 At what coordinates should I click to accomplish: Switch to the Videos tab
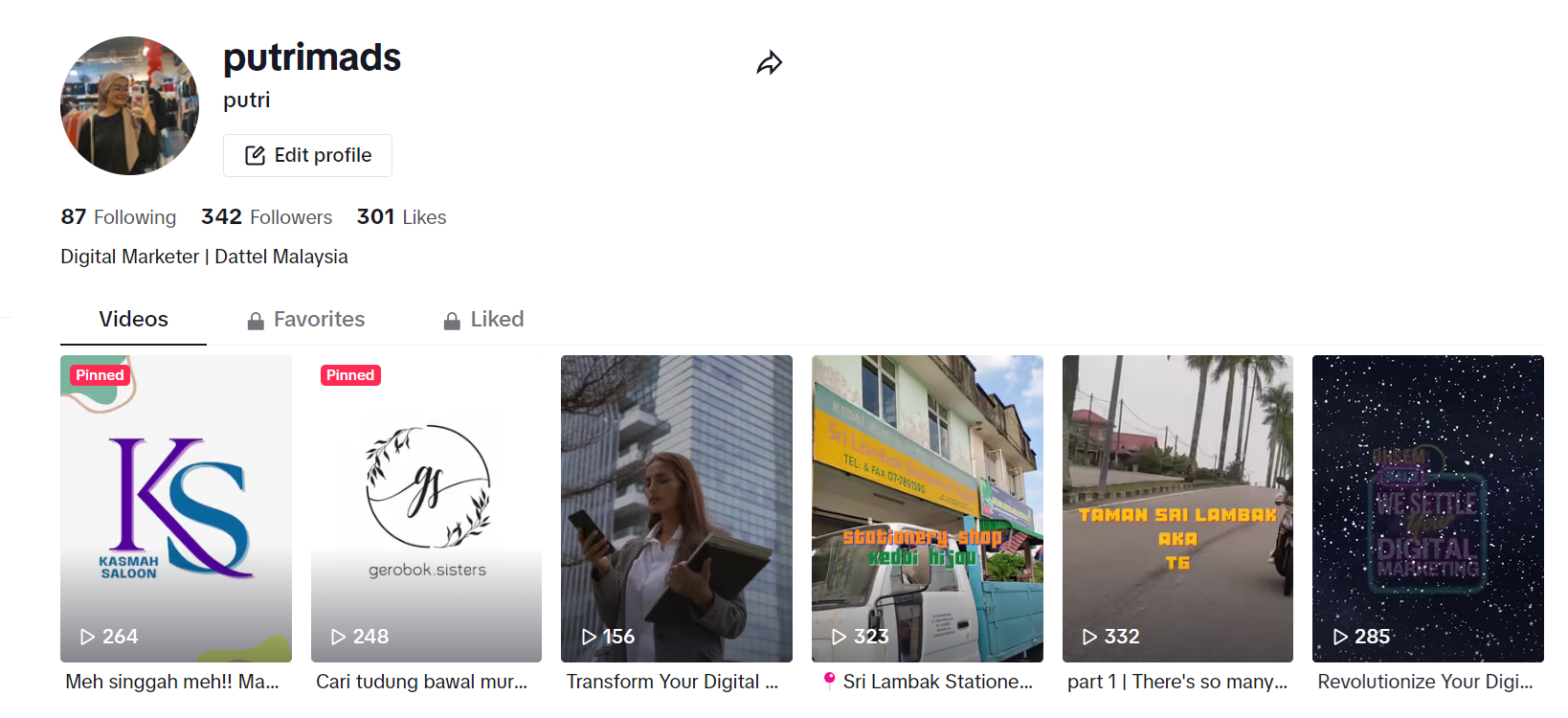[x=133, y=319]
